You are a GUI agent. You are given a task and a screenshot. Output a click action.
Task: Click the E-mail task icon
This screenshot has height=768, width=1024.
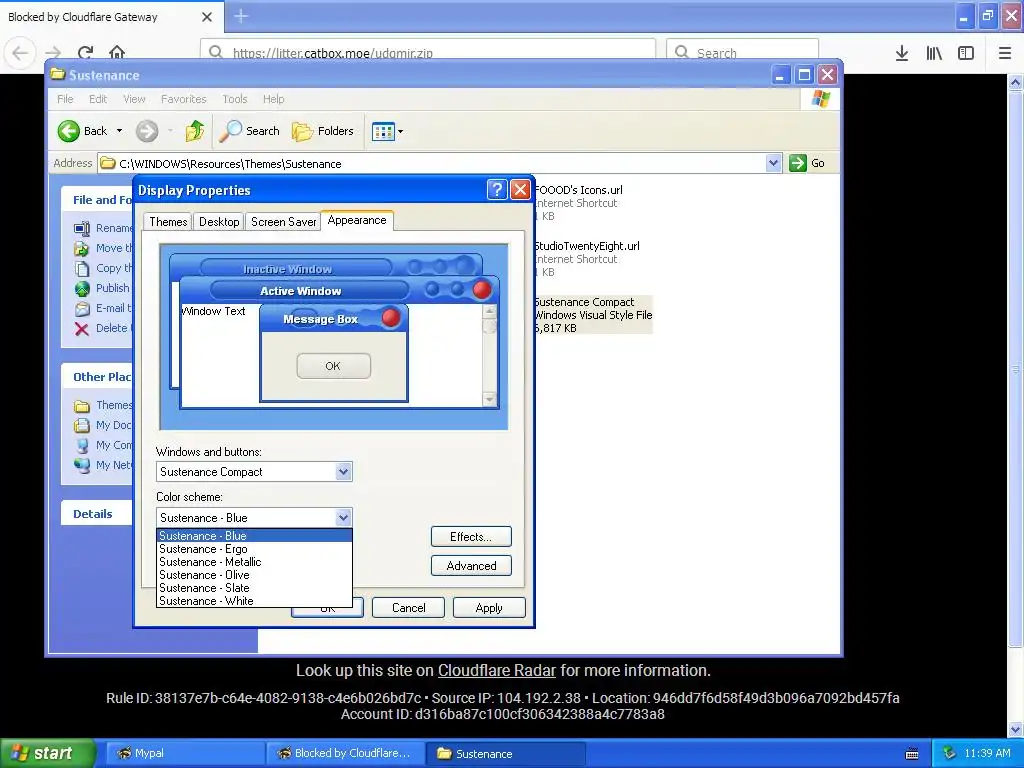tap(82, 308)
